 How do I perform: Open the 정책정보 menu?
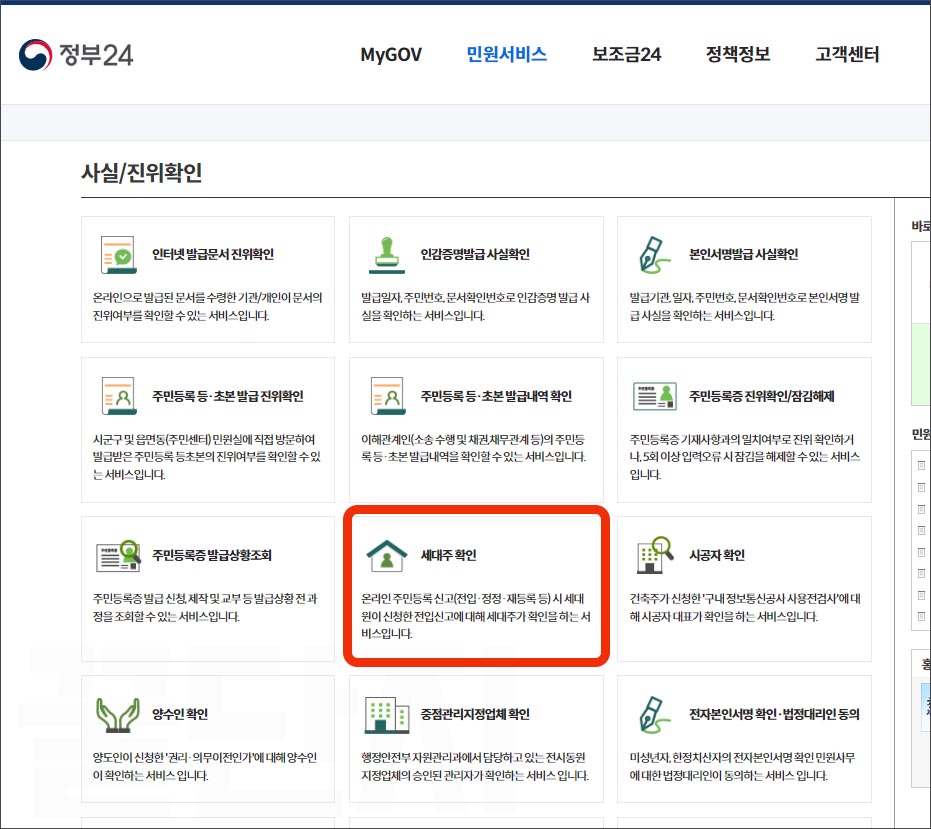(x=737, y=54)
